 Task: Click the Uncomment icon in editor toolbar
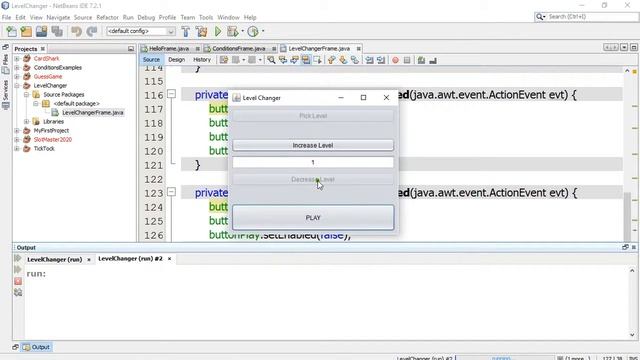click(x=433, y=60)
